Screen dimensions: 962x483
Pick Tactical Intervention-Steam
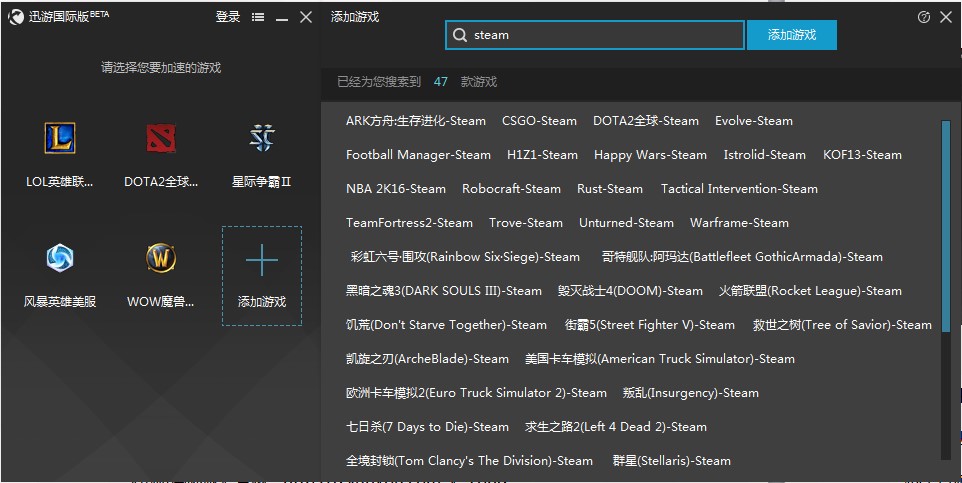pos(739,189)
